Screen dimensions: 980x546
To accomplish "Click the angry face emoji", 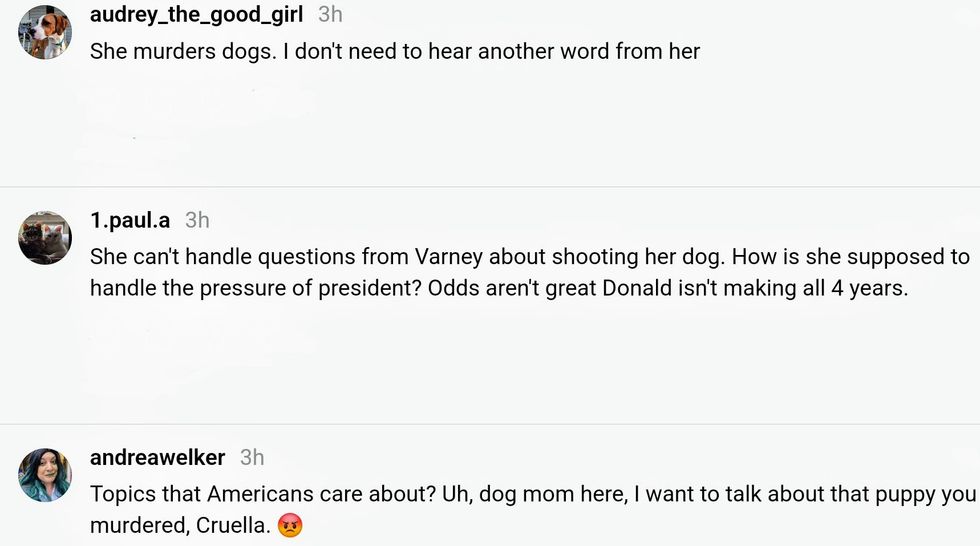I will click(290, 525).
